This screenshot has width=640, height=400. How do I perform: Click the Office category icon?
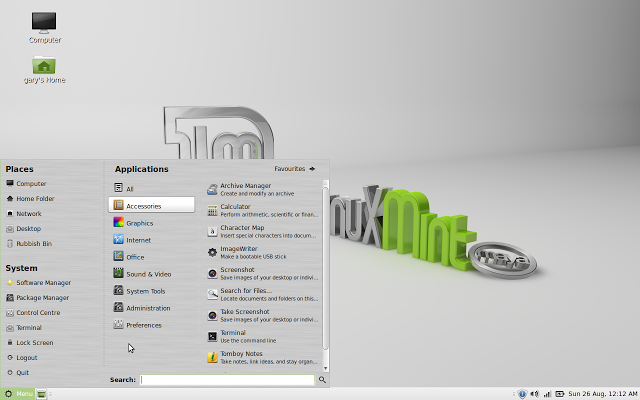pyautogui.click(x=118, y=256)
